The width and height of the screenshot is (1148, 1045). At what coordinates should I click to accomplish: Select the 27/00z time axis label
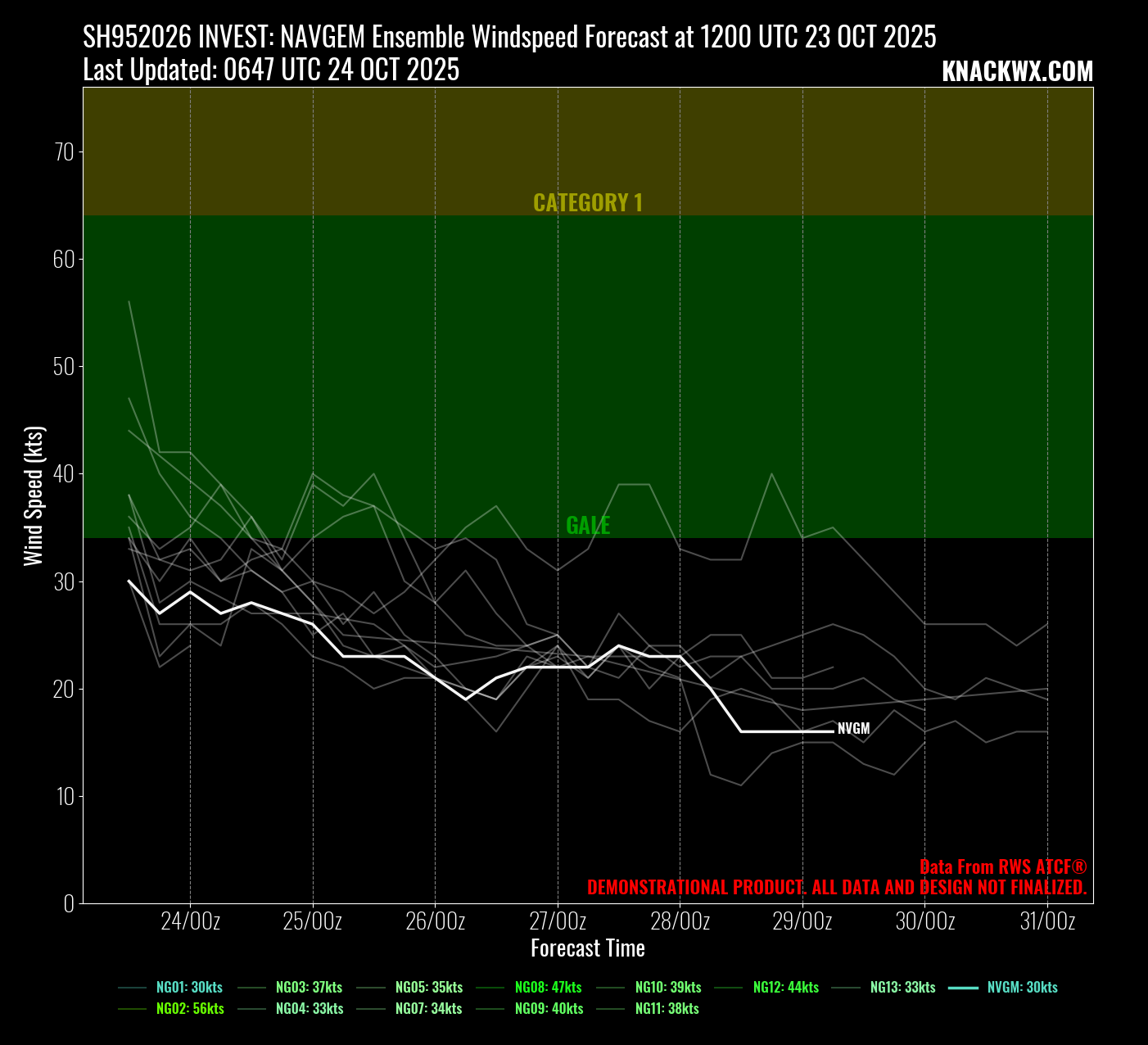[x=558, y=921]
